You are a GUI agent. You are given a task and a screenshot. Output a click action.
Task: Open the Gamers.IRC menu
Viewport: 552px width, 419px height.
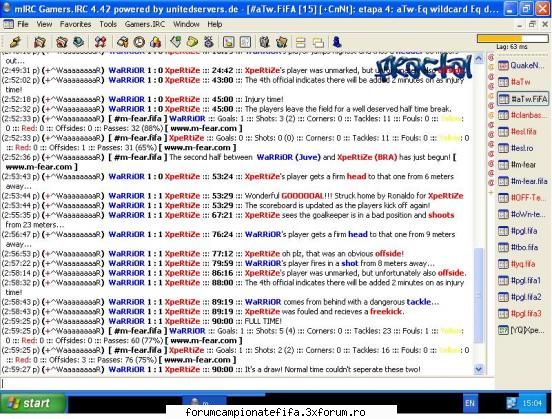point(145,24)
